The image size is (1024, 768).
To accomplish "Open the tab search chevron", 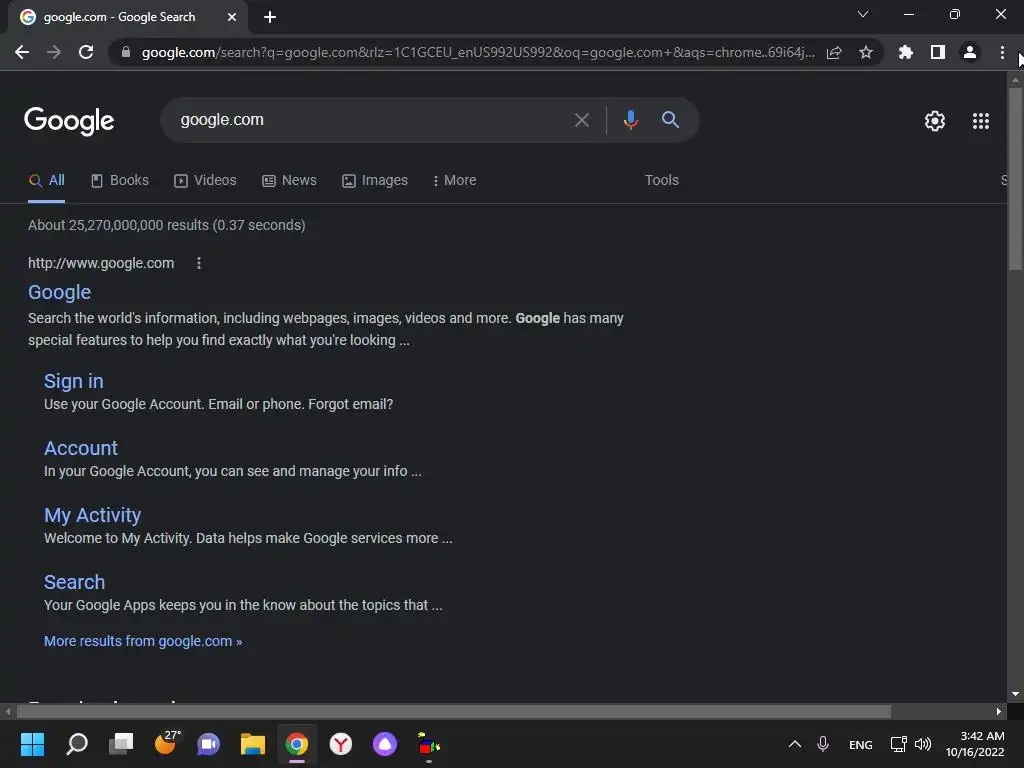I will pyautogui.click(x=863, y=14).
